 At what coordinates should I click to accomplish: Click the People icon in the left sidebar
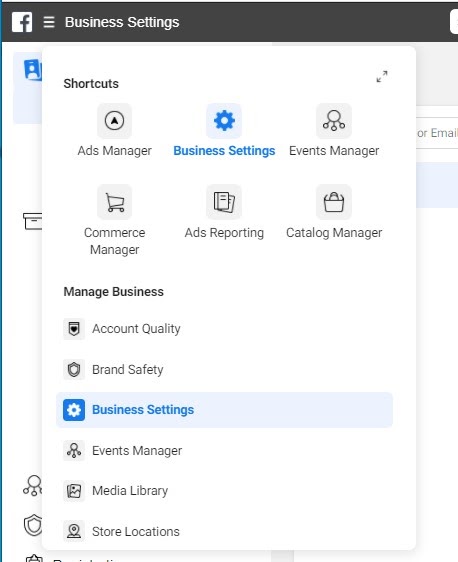(33, 70)
